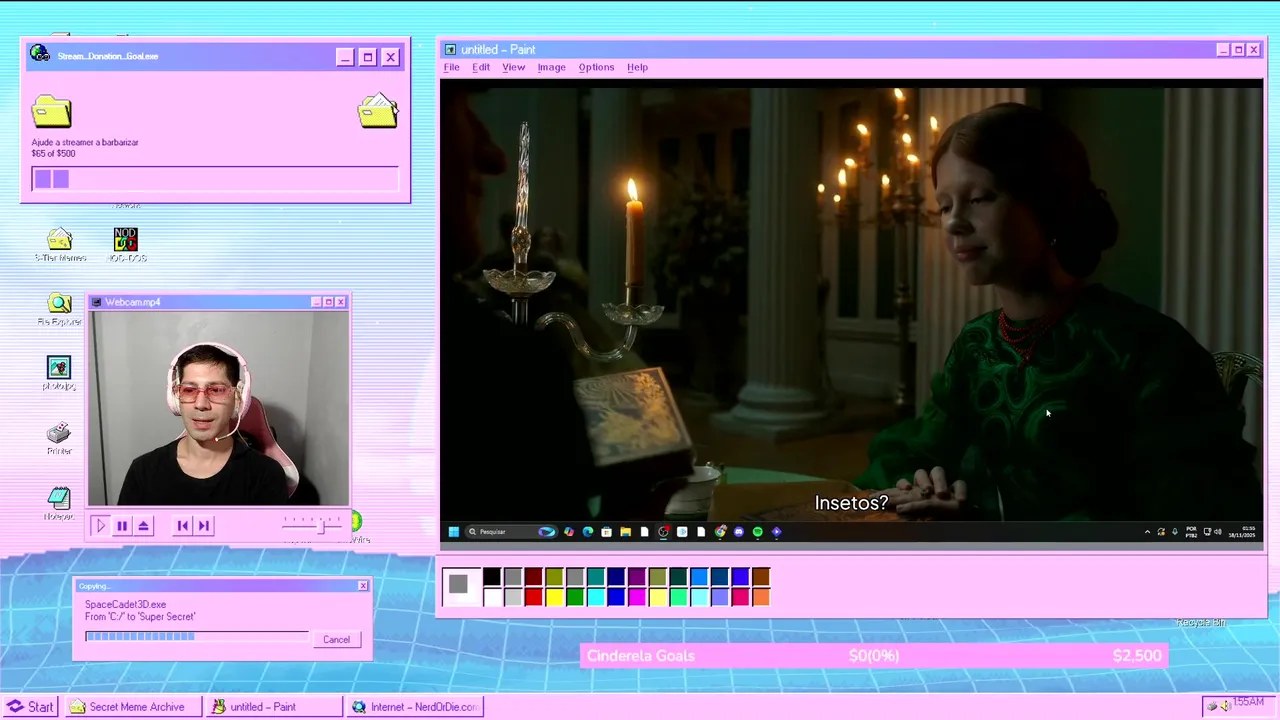Viewport: 1280px width, 720px height.
Task: Skip to next track in Webcam player
Action: point(203,525)
